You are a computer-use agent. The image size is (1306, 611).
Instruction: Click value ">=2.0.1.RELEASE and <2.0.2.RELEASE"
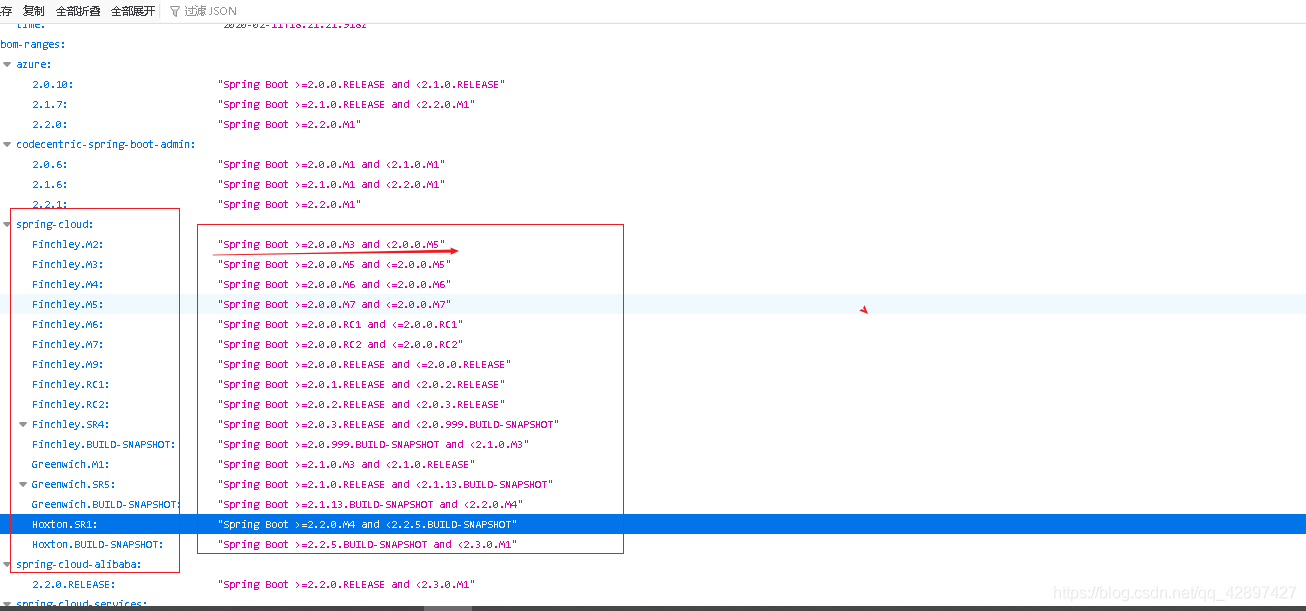[361, 384]
